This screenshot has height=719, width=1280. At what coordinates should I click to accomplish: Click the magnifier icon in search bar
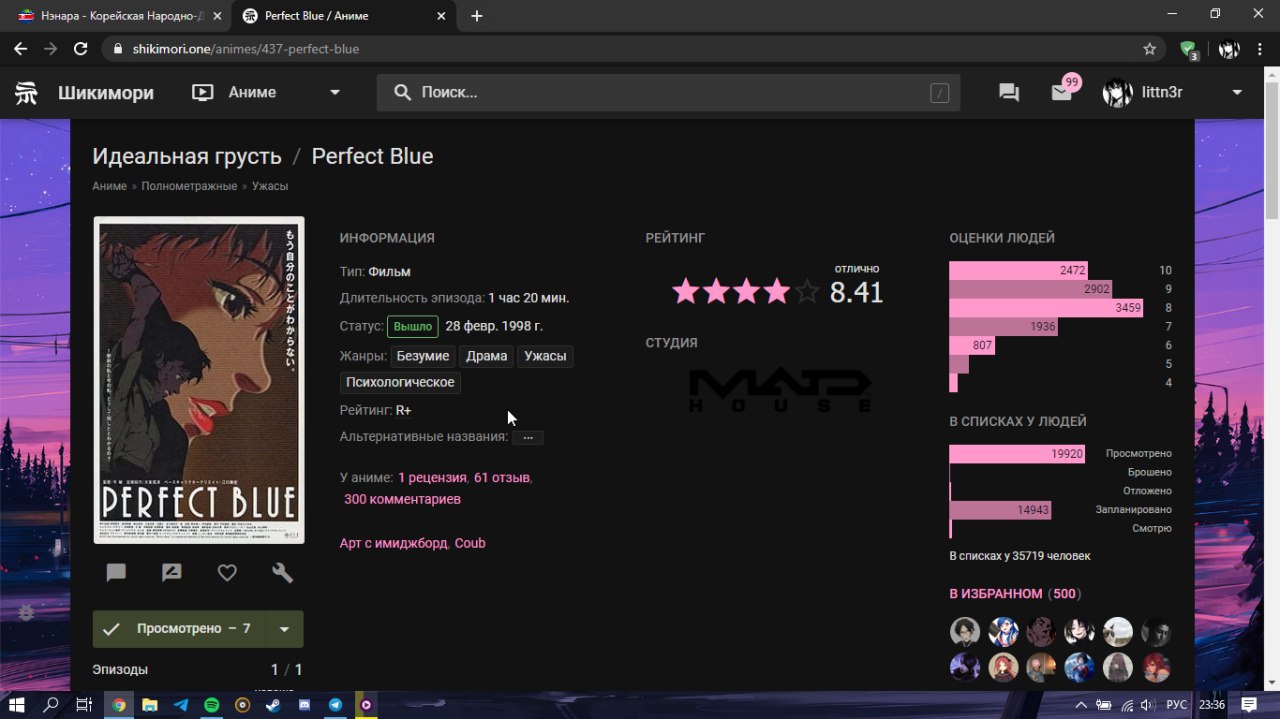click(402, 92)
